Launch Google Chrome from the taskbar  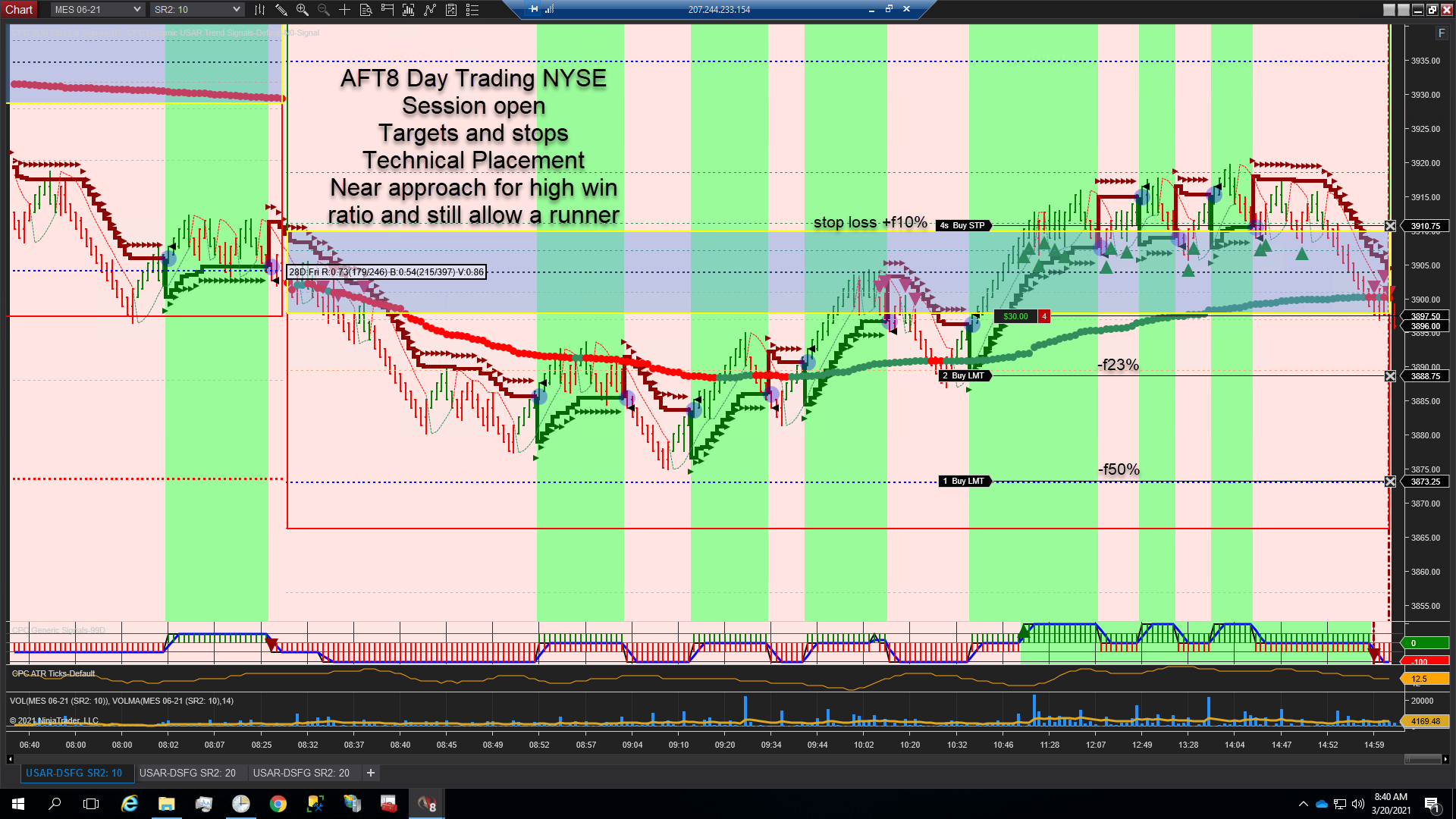pyautogui.click(x=278, y=804)
